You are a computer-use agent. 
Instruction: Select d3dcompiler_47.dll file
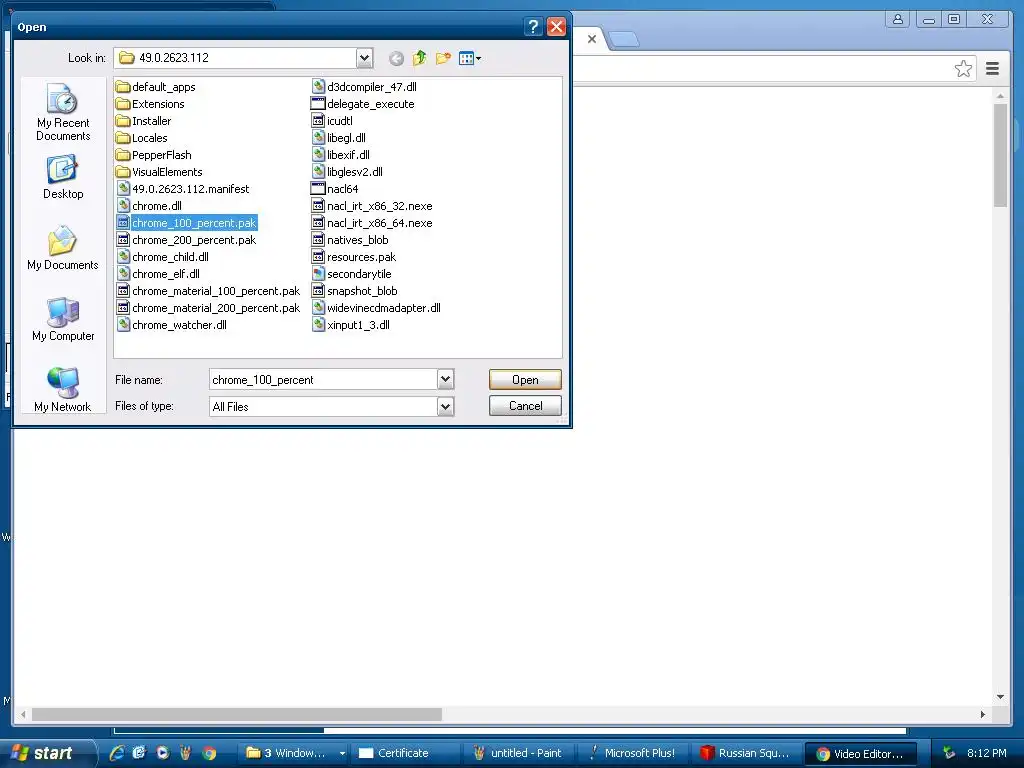point(364,87)
